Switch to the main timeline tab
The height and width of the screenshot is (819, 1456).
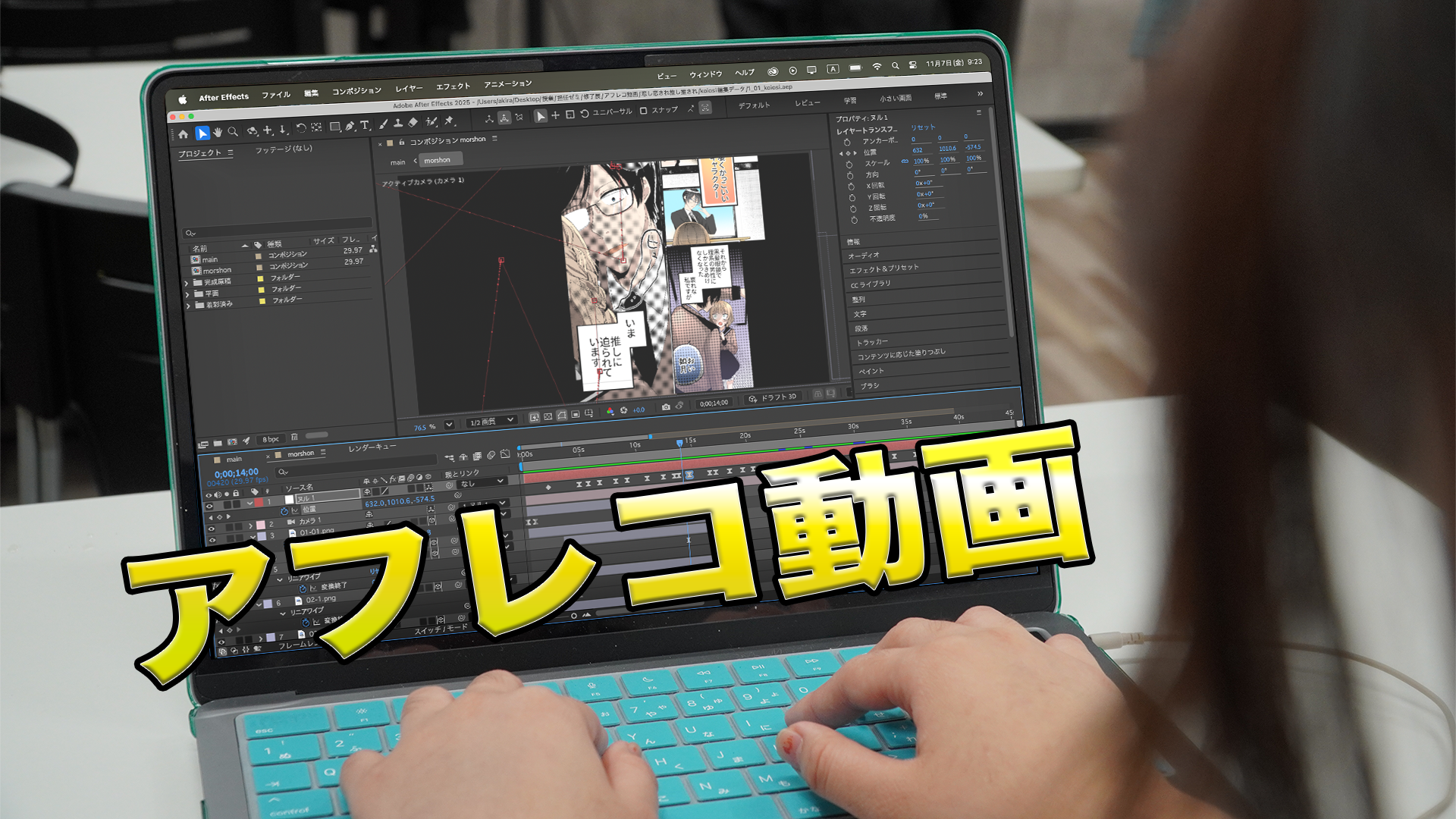pyautogui.click(x=234, y=460)
